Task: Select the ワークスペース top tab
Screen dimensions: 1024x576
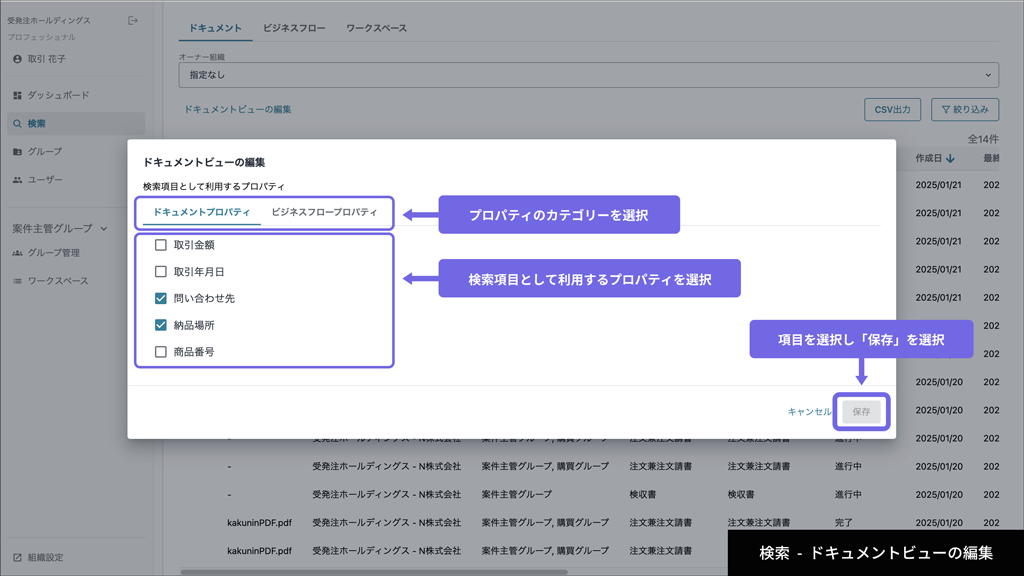Action: [x=376, y=28]
